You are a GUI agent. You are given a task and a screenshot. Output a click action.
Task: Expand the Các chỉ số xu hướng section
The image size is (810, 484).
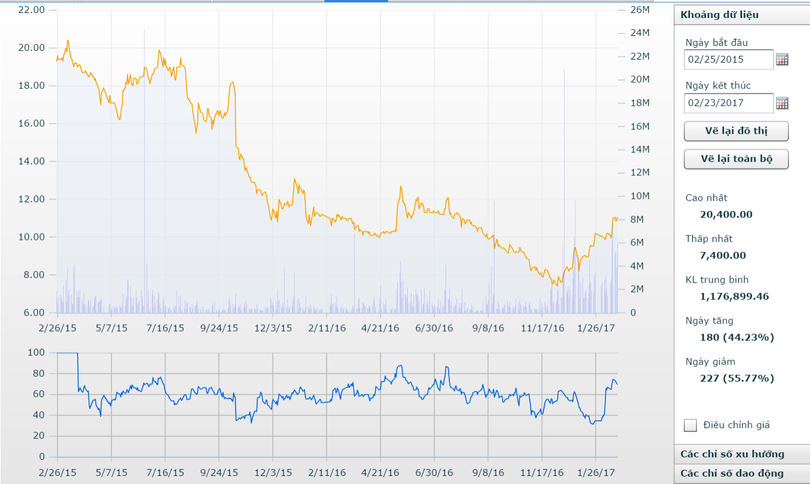coord(741,454)
